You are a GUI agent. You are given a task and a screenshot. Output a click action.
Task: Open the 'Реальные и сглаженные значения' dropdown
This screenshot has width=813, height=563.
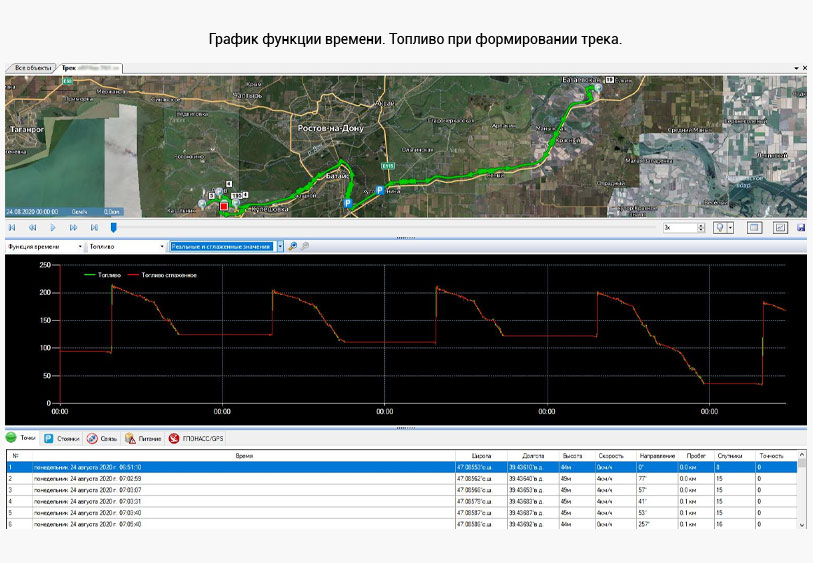pos(280,246)
